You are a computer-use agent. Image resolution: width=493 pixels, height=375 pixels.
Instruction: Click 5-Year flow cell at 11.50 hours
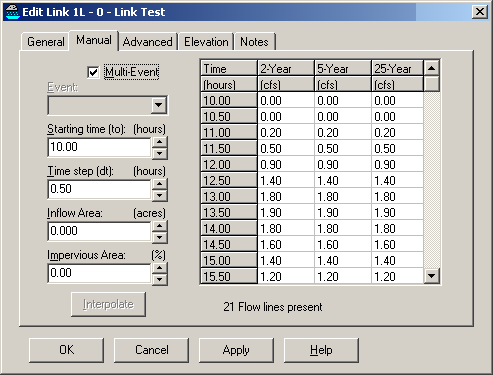[343, 148]
